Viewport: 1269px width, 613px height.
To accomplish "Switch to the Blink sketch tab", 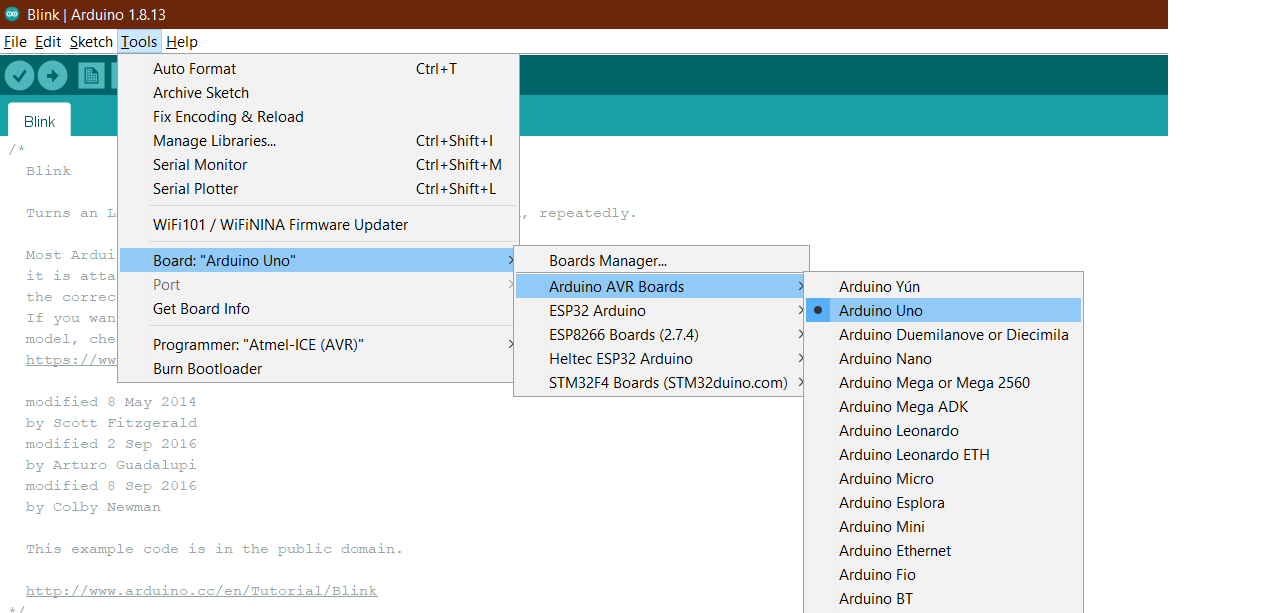I will click(40, 121).
